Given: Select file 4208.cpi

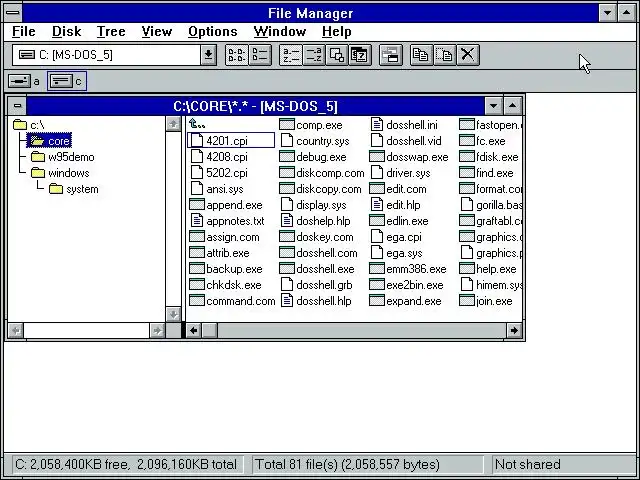Looking at the screenshot, I should (220, 157).
